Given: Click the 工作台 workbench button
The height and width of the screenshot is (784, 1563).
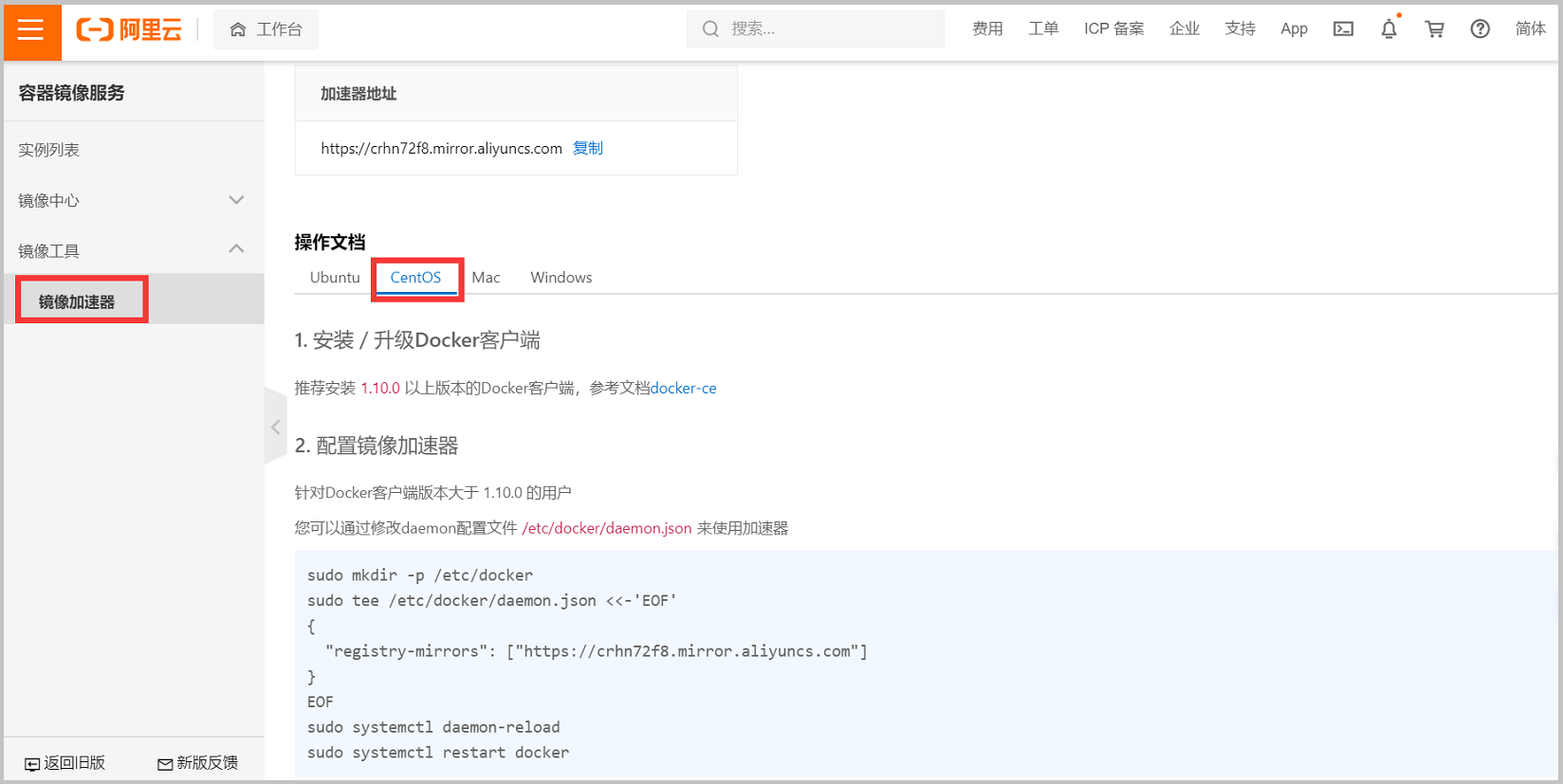Looking at the screenshot, I should pos(266,29).
